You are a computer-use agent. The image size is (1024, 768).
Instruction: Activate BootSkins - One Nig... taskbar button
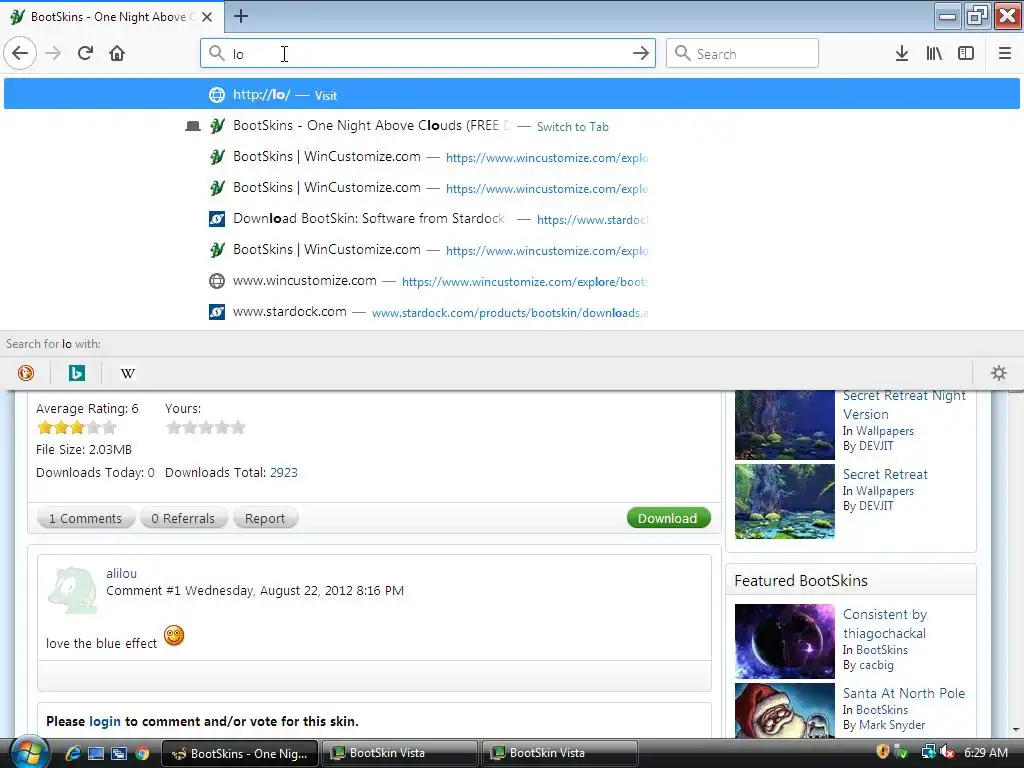240,753
